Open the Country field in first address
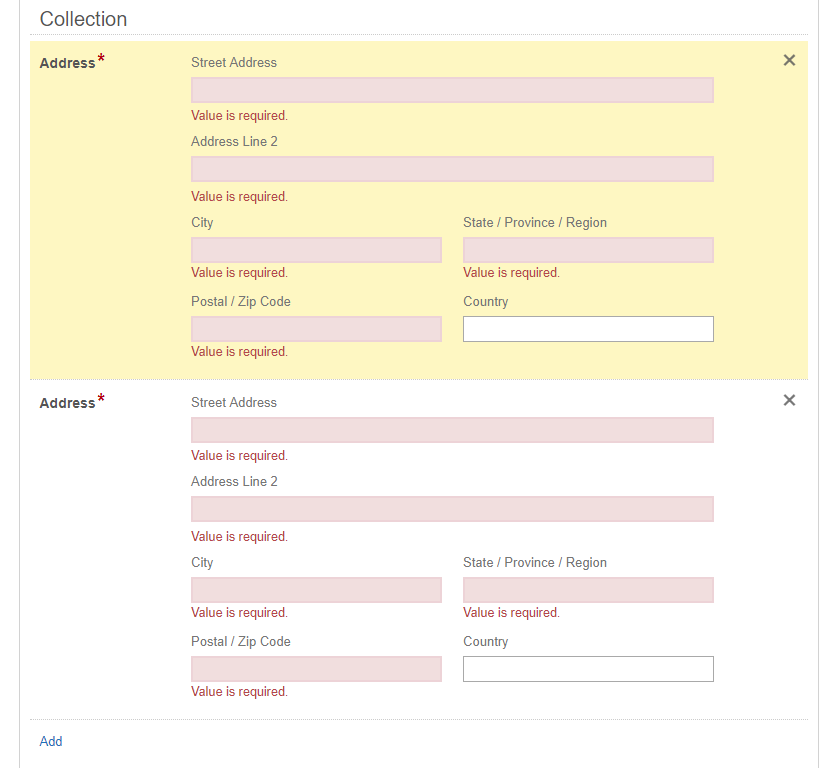Screen dimensions: 834x768 pos(588,329)
